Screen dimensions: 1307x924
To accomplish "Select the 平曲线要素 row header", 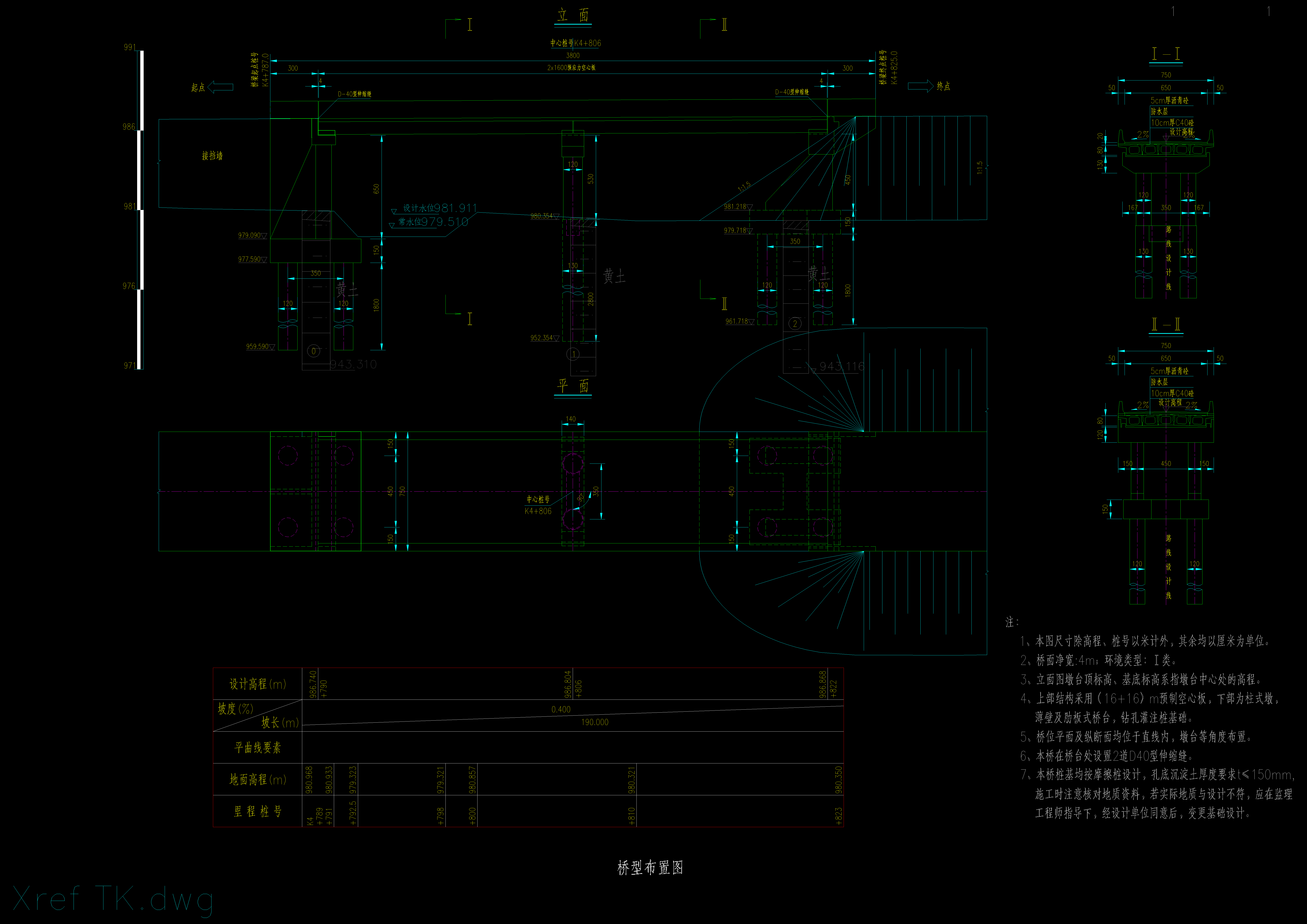I will (258, 748).
